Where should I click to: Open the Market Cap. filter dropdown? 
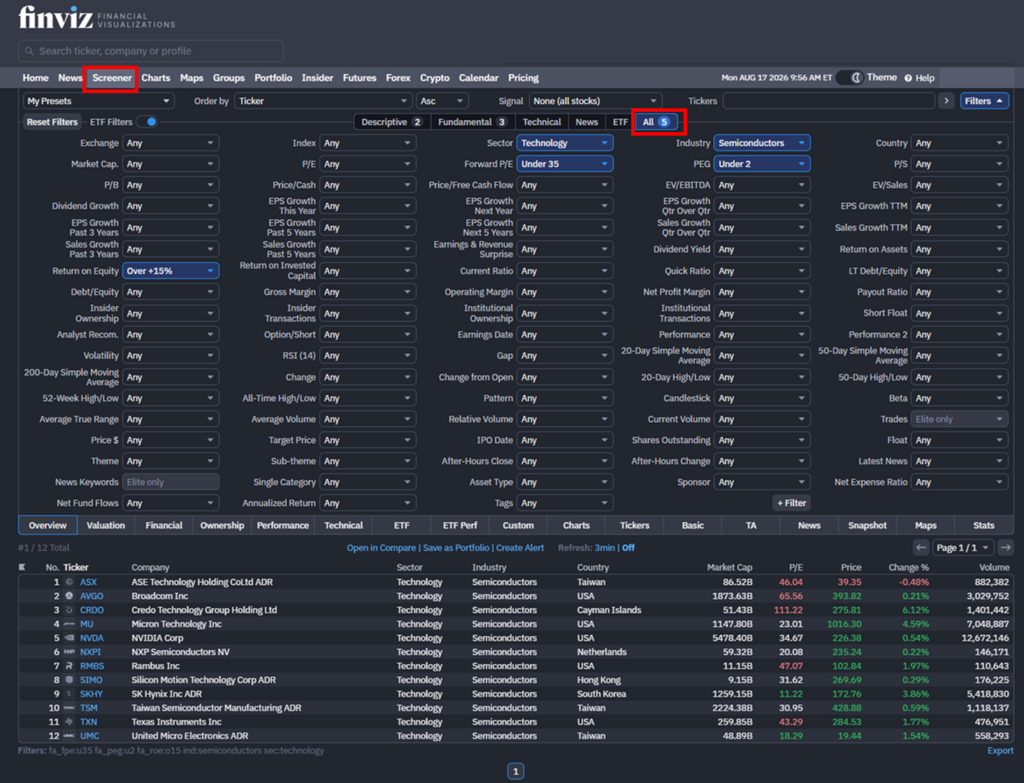point(170,164)
